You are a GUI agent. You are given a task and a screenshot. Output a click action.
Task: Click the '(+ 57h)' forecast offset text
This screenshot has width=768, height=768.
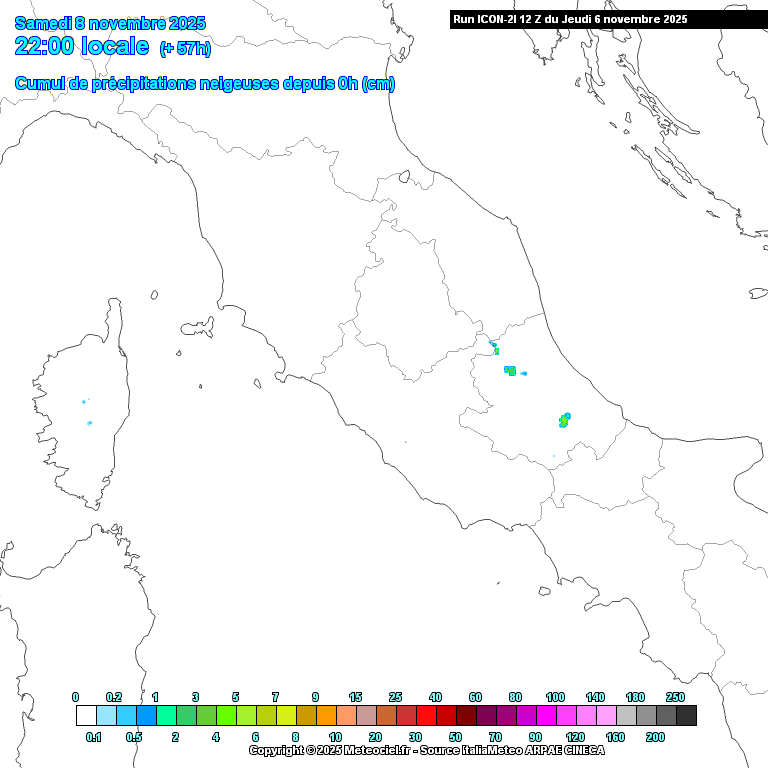pos(185,48)
